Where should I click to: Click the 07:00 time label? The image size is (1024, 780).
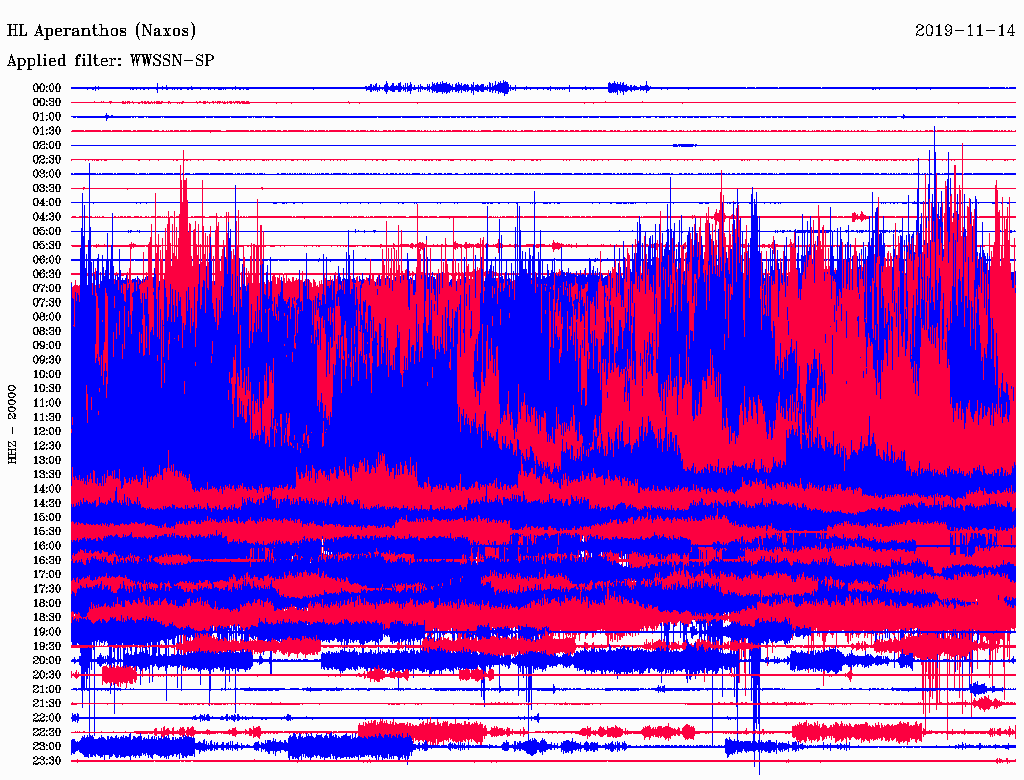(47, 288)
